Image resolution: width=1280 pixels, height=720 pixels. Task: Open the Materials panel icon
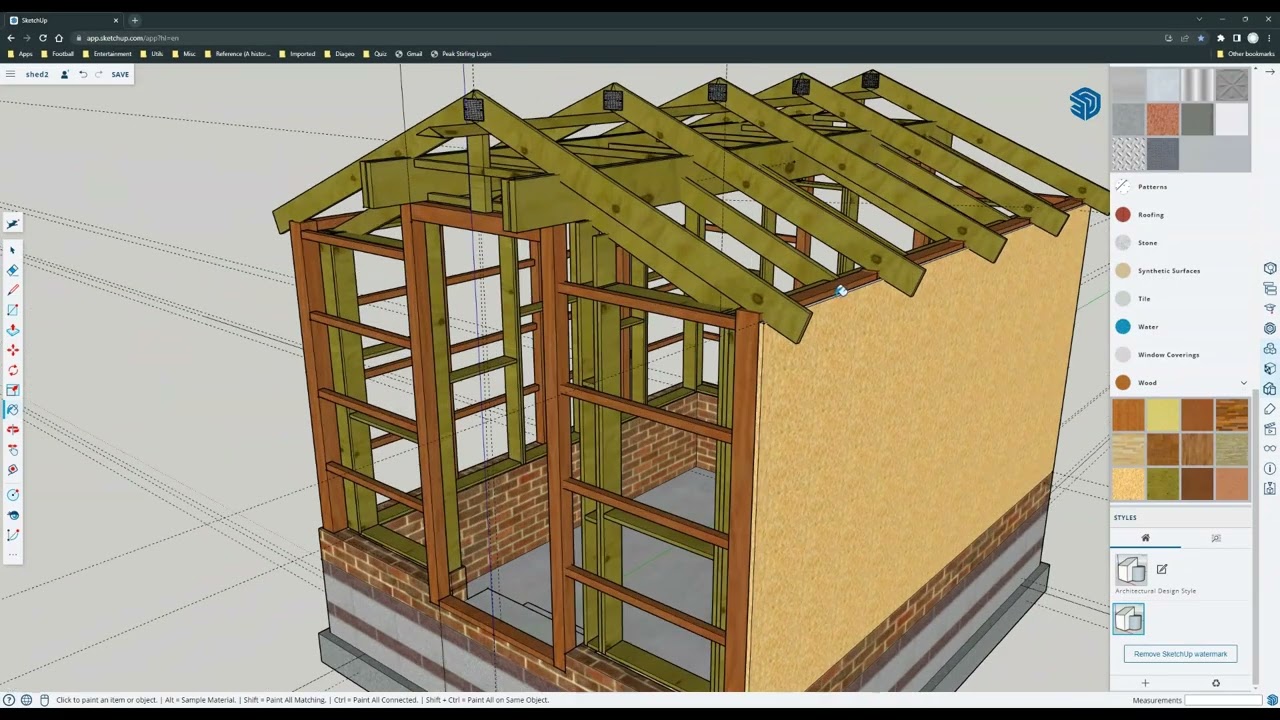1270,369
